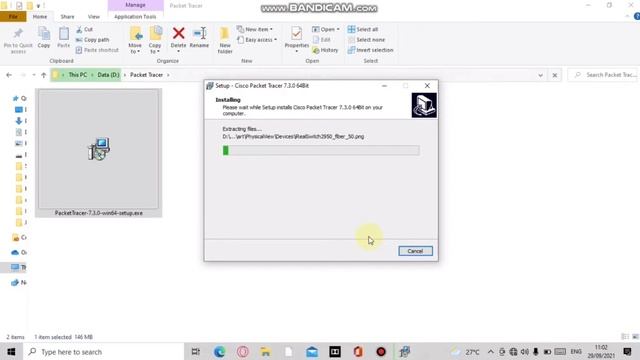Viewport: 640px width, 360px height.
Task: Click Data (D:) in address bar
Action: tap(108, 75)
